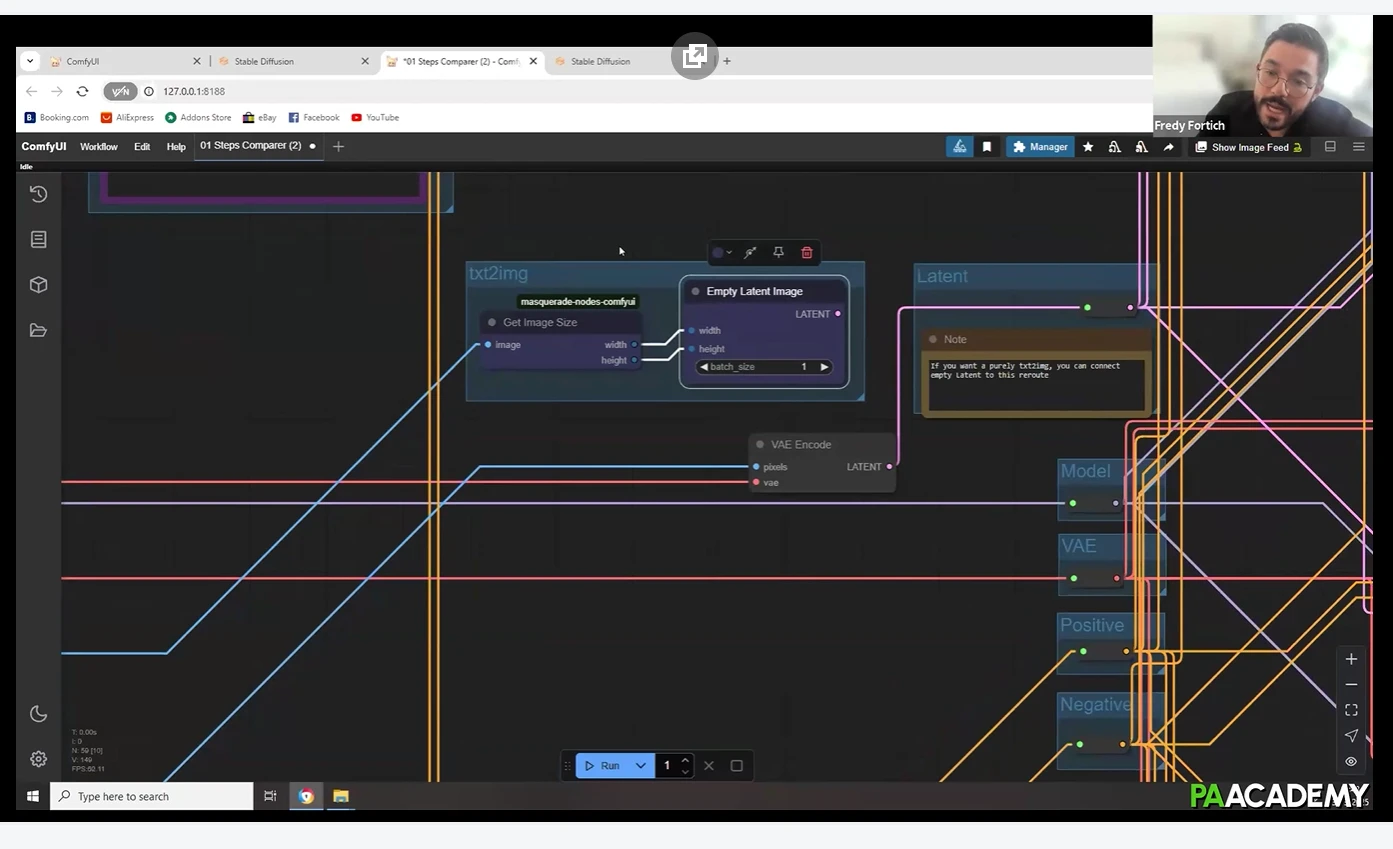
Task: Open ComfyUI settings gear icon
Action: click(x=38, y=759)
